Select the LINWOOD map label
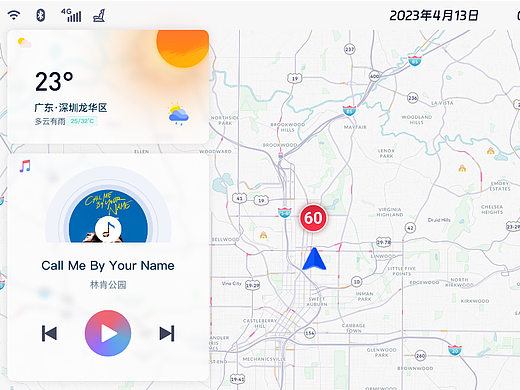Viewport: 520px width, 390px height. 383,256
